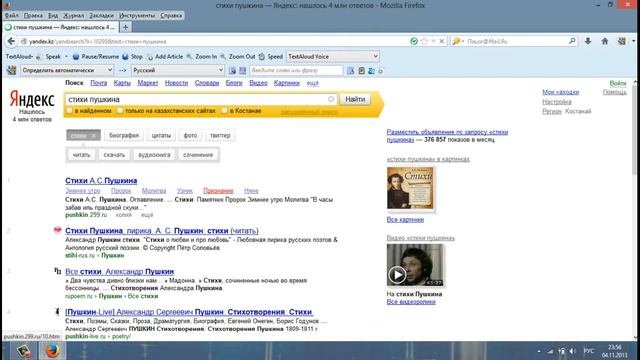Open the Правка menu
The height and width of the screenshot is (360, 640).
click(33, 16)
